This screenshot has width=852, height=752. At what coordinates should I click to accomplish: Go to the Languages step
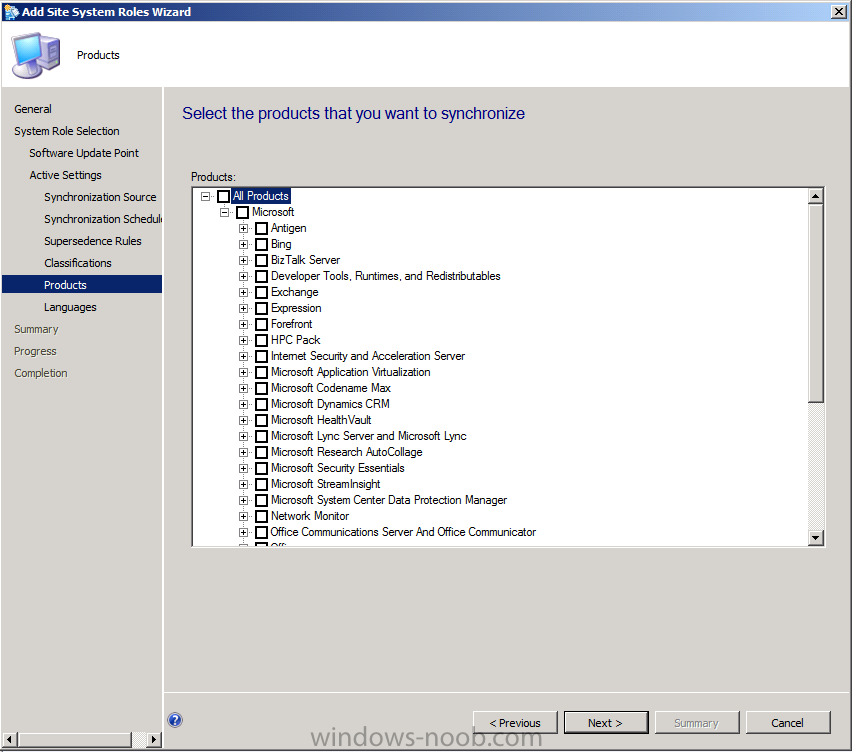pos(70,307)
